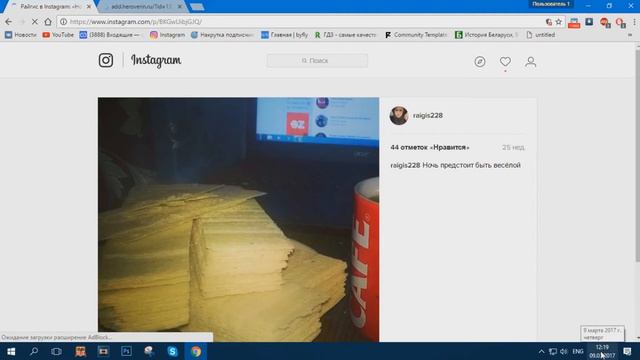Open the Новости bookmark
Screen dimensions: 640x360
pos(20,35)
